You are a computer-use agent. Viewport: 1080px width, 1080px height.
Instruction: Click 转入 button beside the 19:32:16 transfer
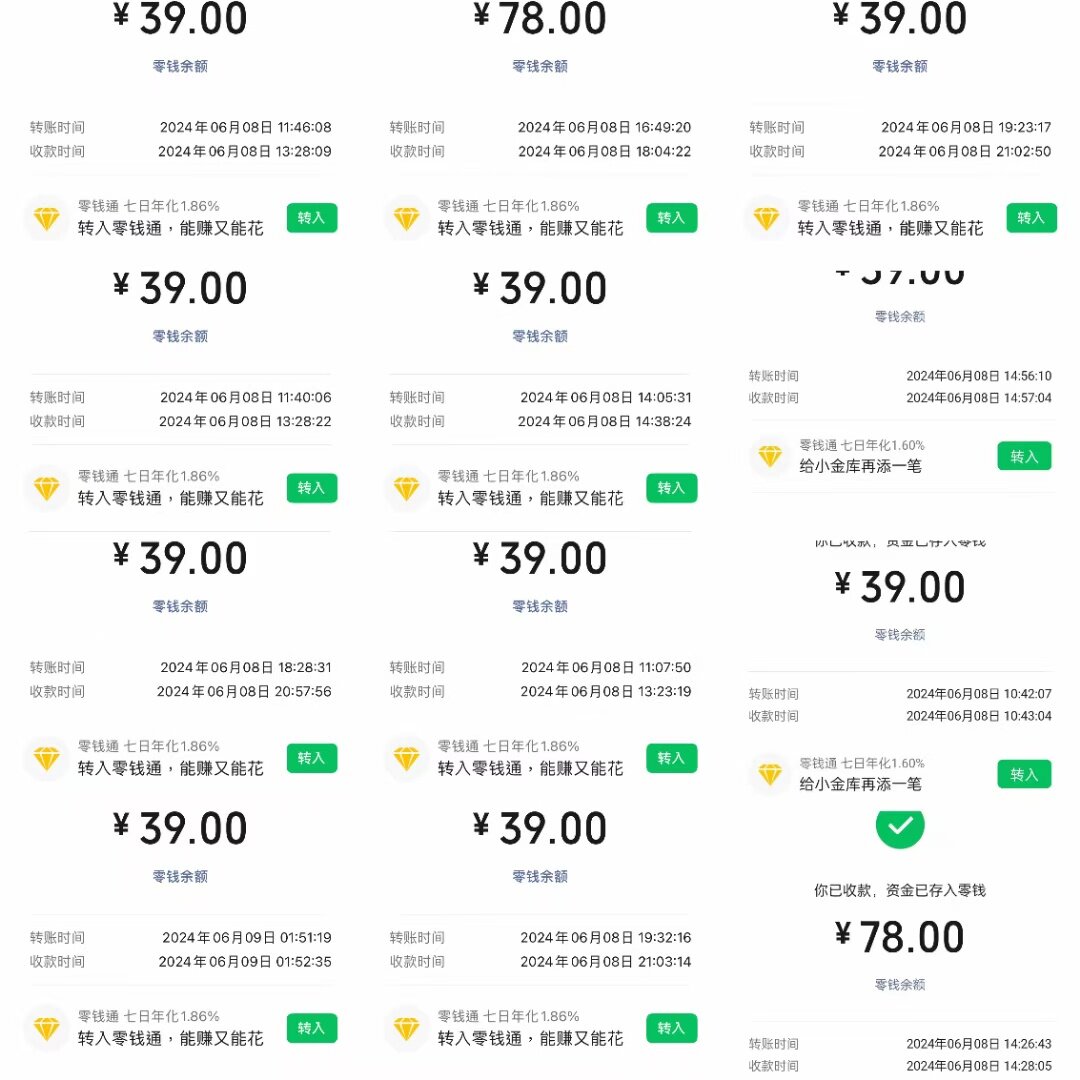click(x=672, y=1028)
